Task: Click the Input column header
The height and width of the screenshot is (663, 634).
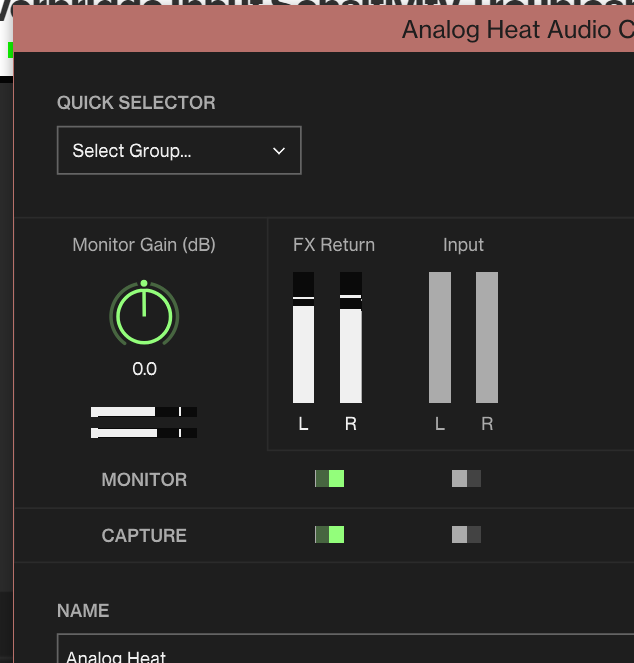Action: (463, 245)
